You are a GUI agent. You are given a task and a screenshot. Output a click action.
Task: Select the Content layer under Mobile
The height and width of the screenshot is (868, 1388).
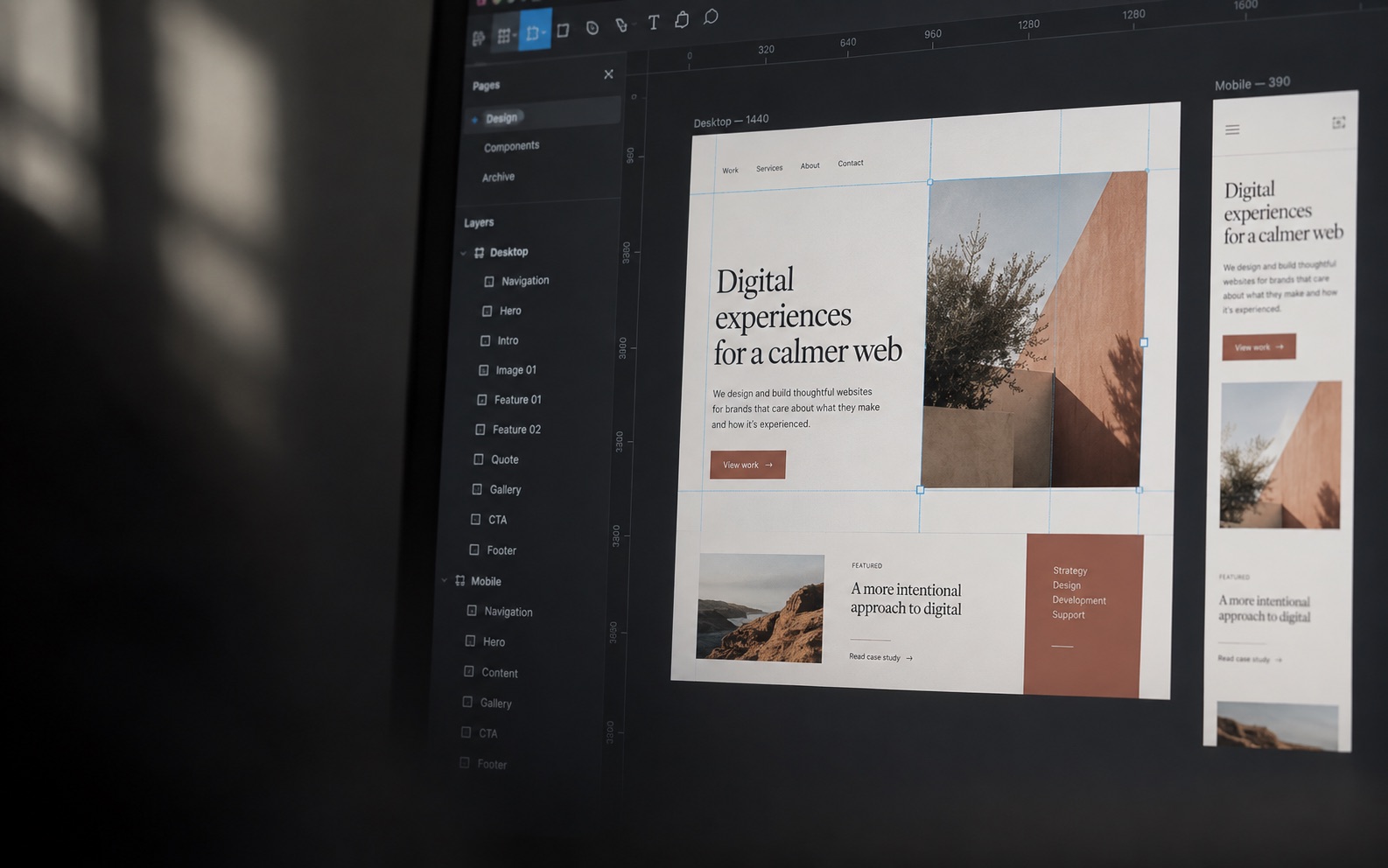490,672
